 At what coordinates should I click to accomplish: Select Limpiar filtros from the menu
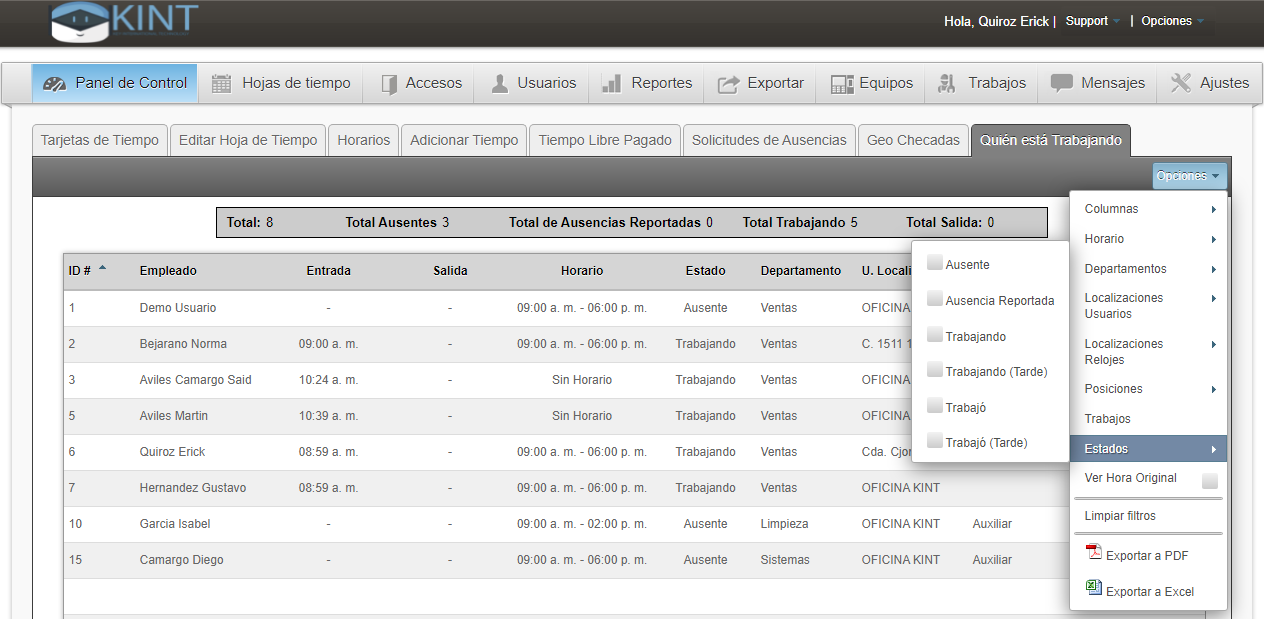(x=1120, y=516)
